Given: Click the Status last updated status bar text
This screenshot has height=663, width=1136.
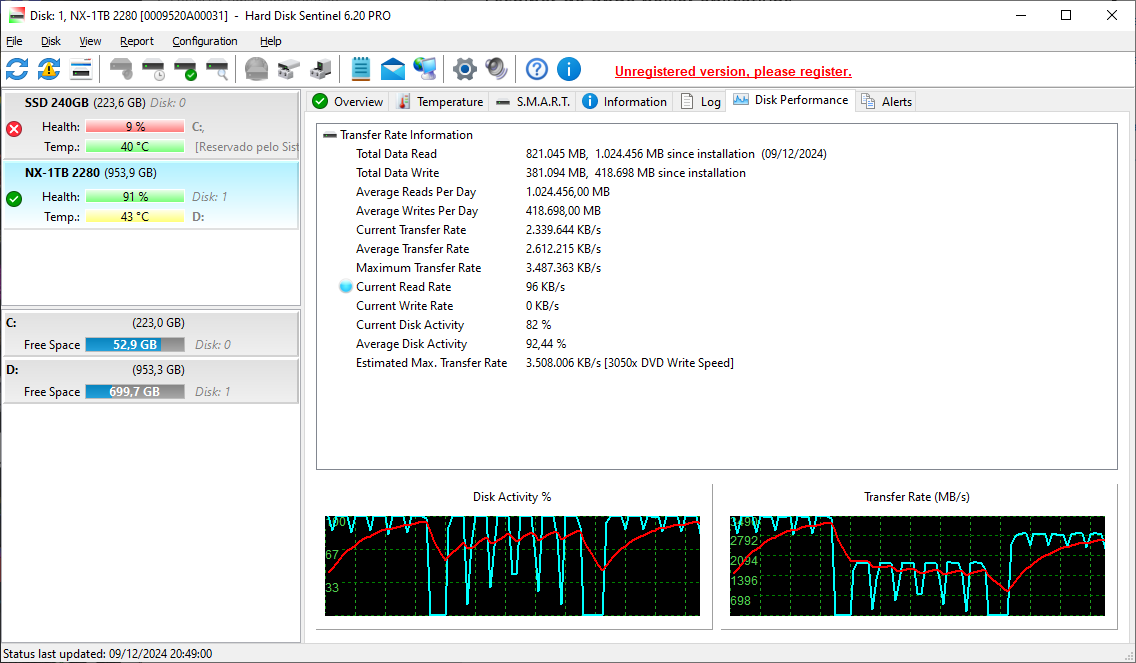Looking at the screenshot, I should (107, 654).
